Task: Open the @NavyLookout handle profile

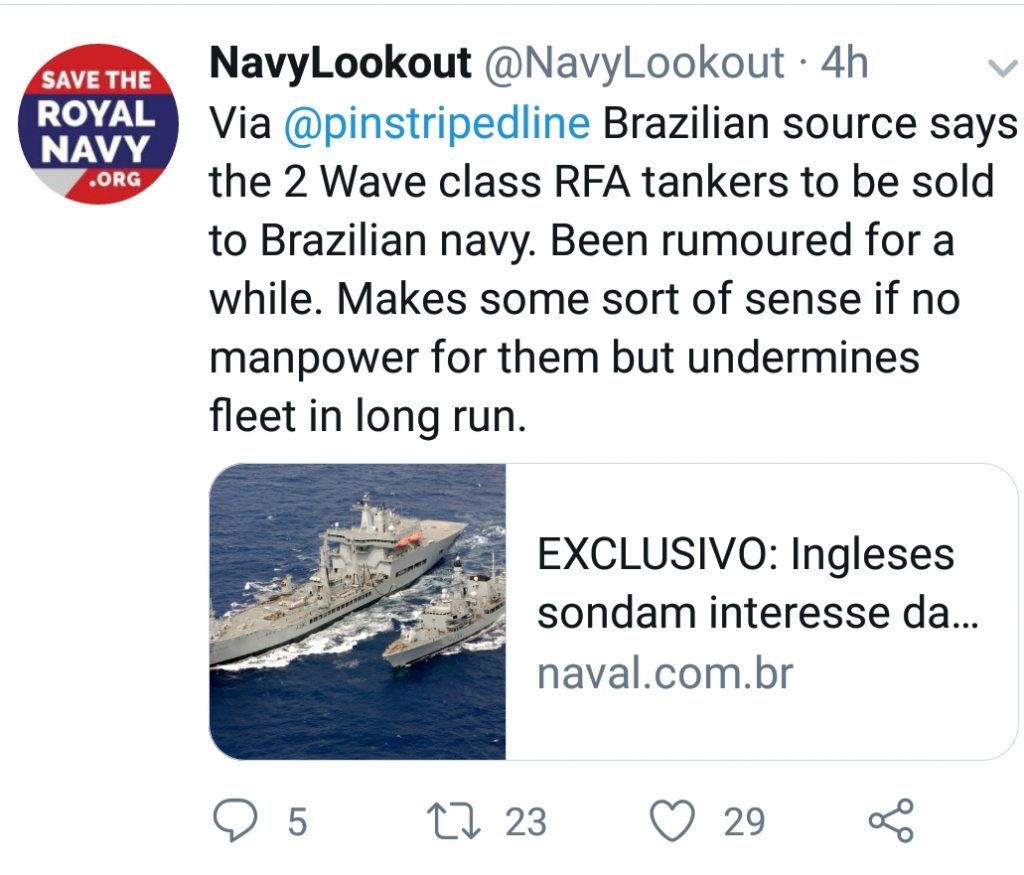Action: pos(633,63)
